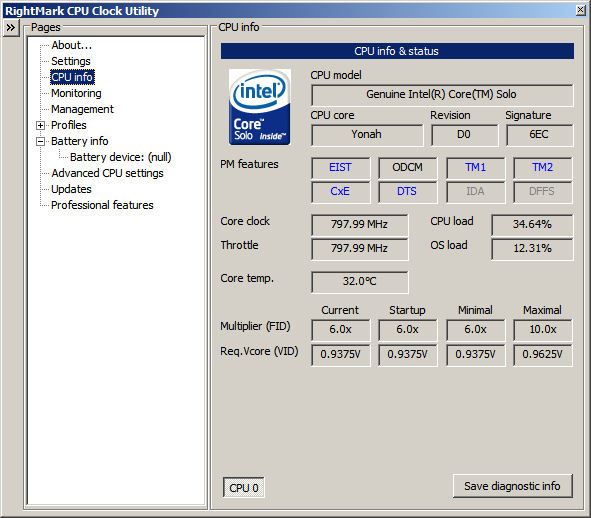Click the Current multiplier 6.0x value
The height and width of the screenshot is (518, 591).
340,330
